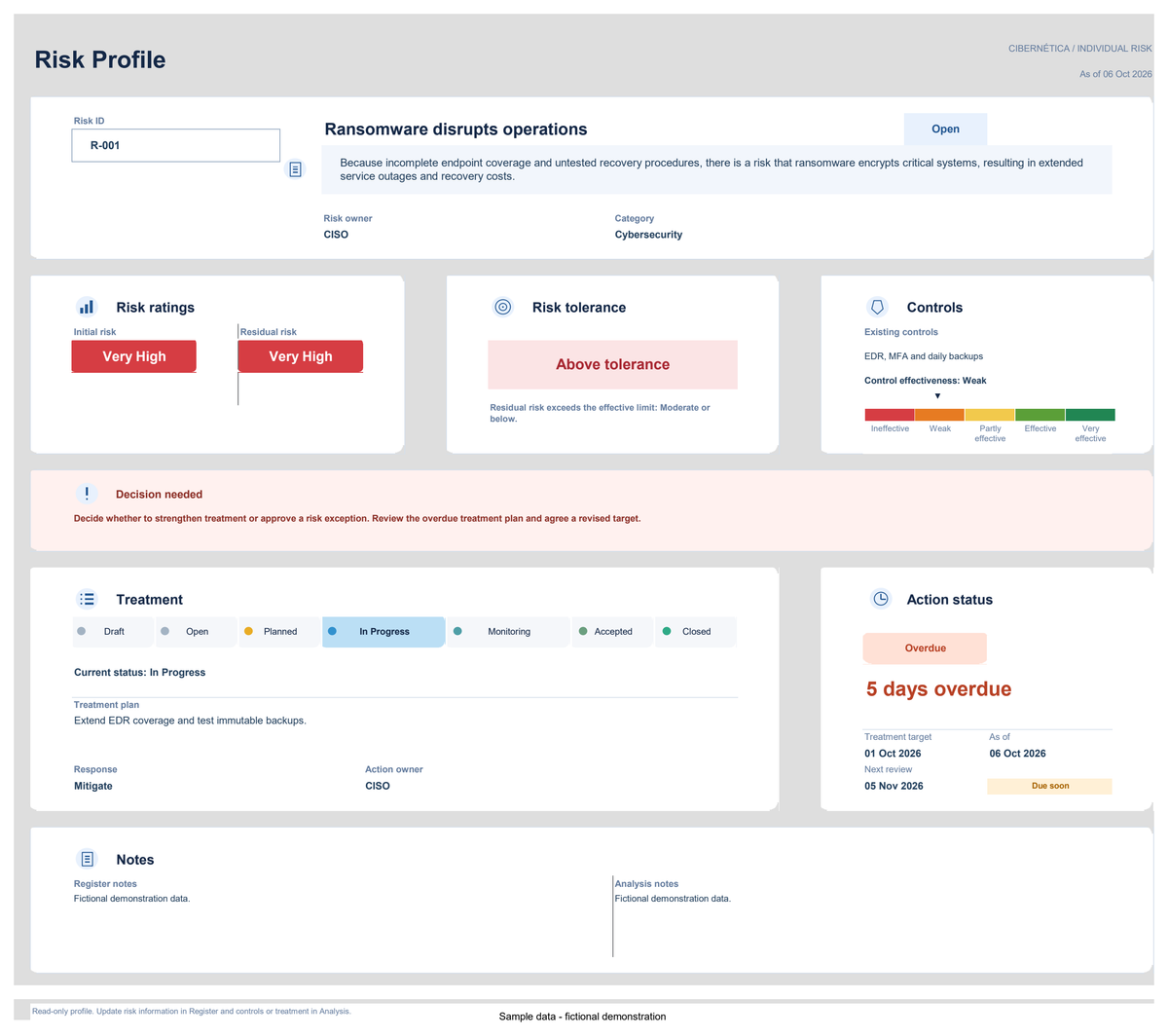Viewport: 1168px width, 1036px height.
Task: Click the Residual risk Very High badge
Action: click(301, 356)
